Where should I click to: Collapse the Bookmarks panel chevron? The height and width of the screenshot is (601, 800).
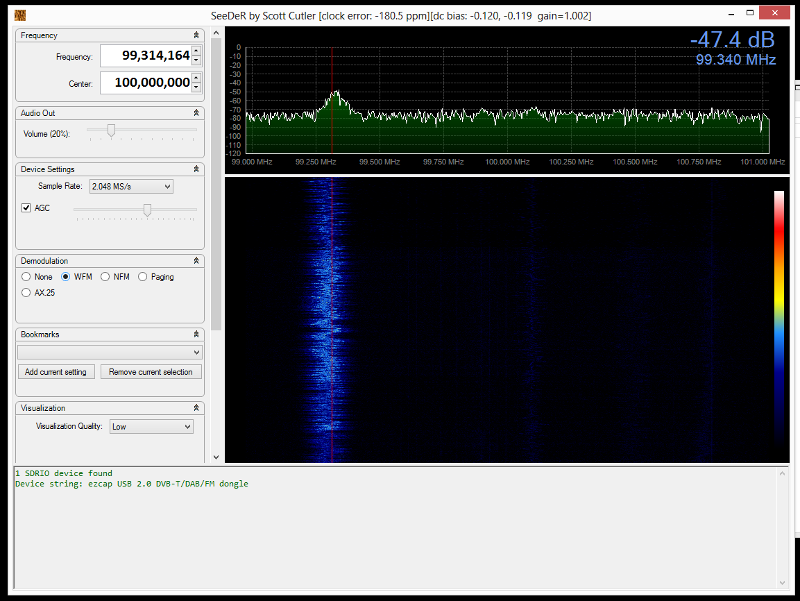(x=196, y=334)
